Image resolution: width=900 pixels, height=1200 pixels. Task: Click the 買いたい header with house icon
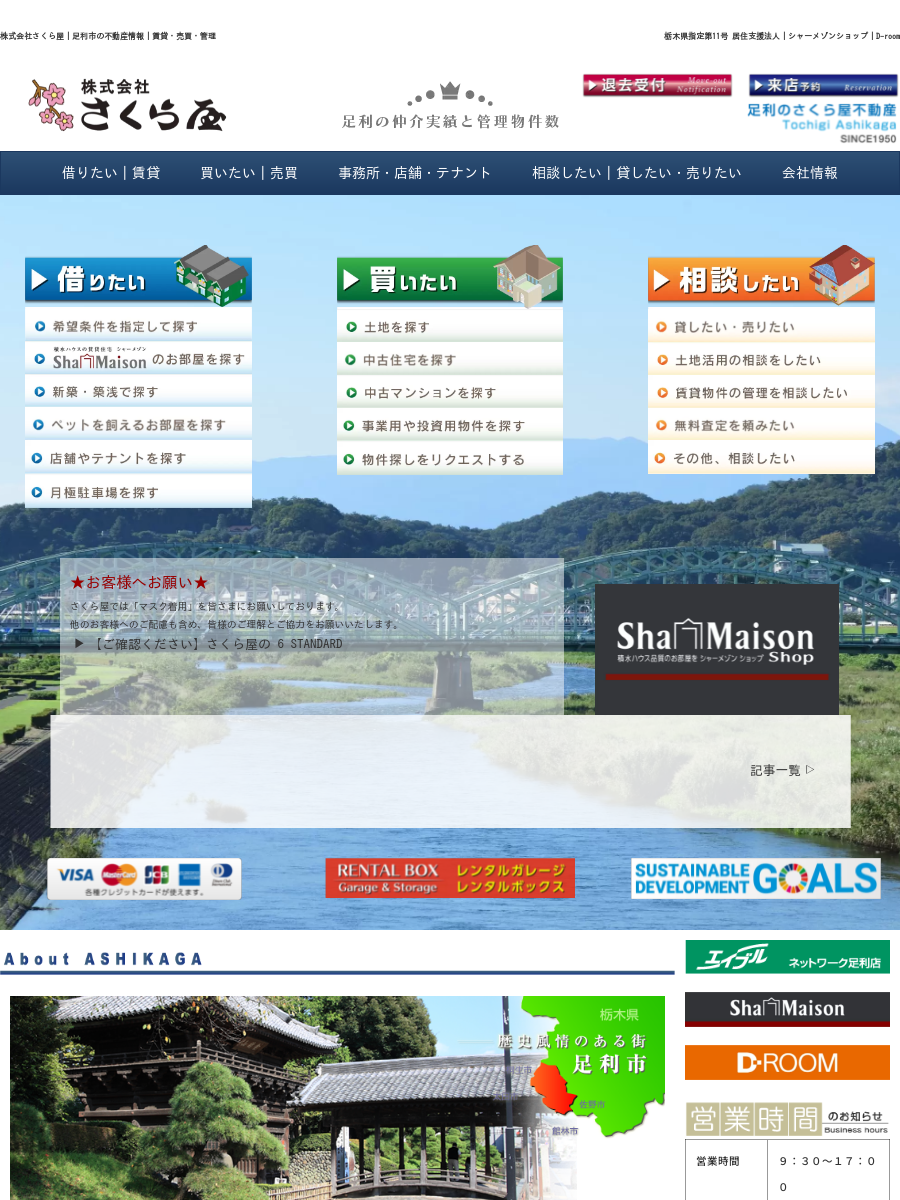450,274
